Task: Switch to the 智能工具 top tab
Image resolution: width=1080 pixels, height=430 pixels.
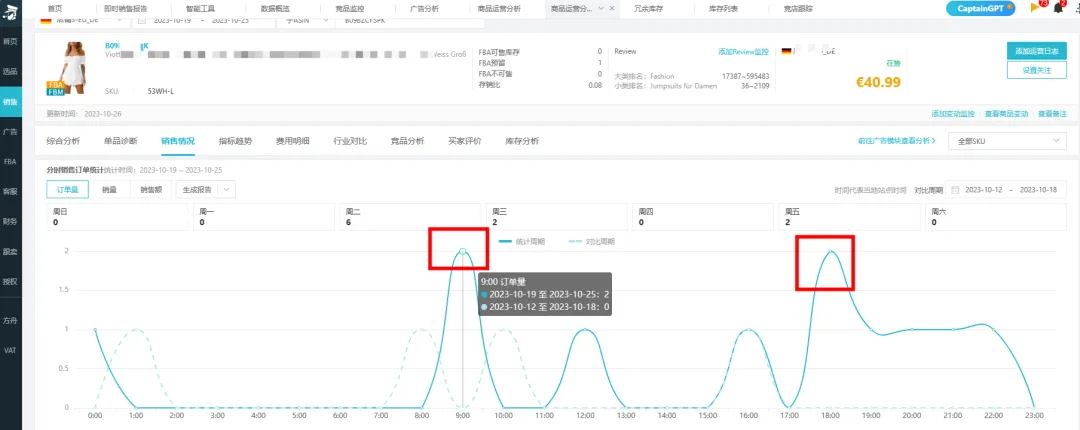Action: (199, 9)
